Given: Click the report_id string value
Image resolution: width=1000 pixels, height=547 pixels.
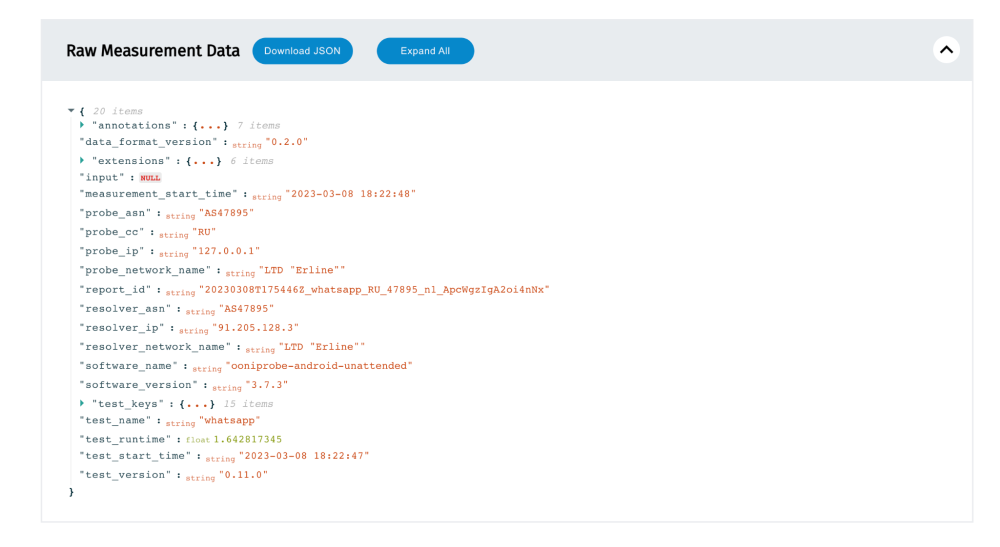Looking at the screenshot, I should pyautogui.click(x=374, y=290).
